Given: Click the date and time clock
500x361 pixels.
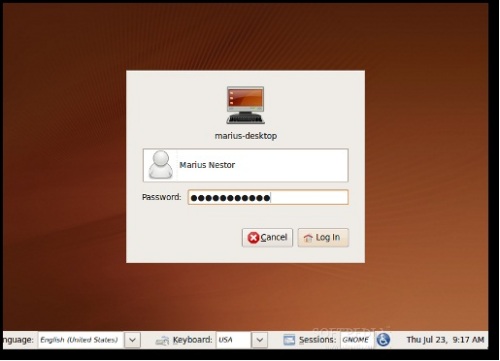Looking at the screenshot, I should coord(445,340).
